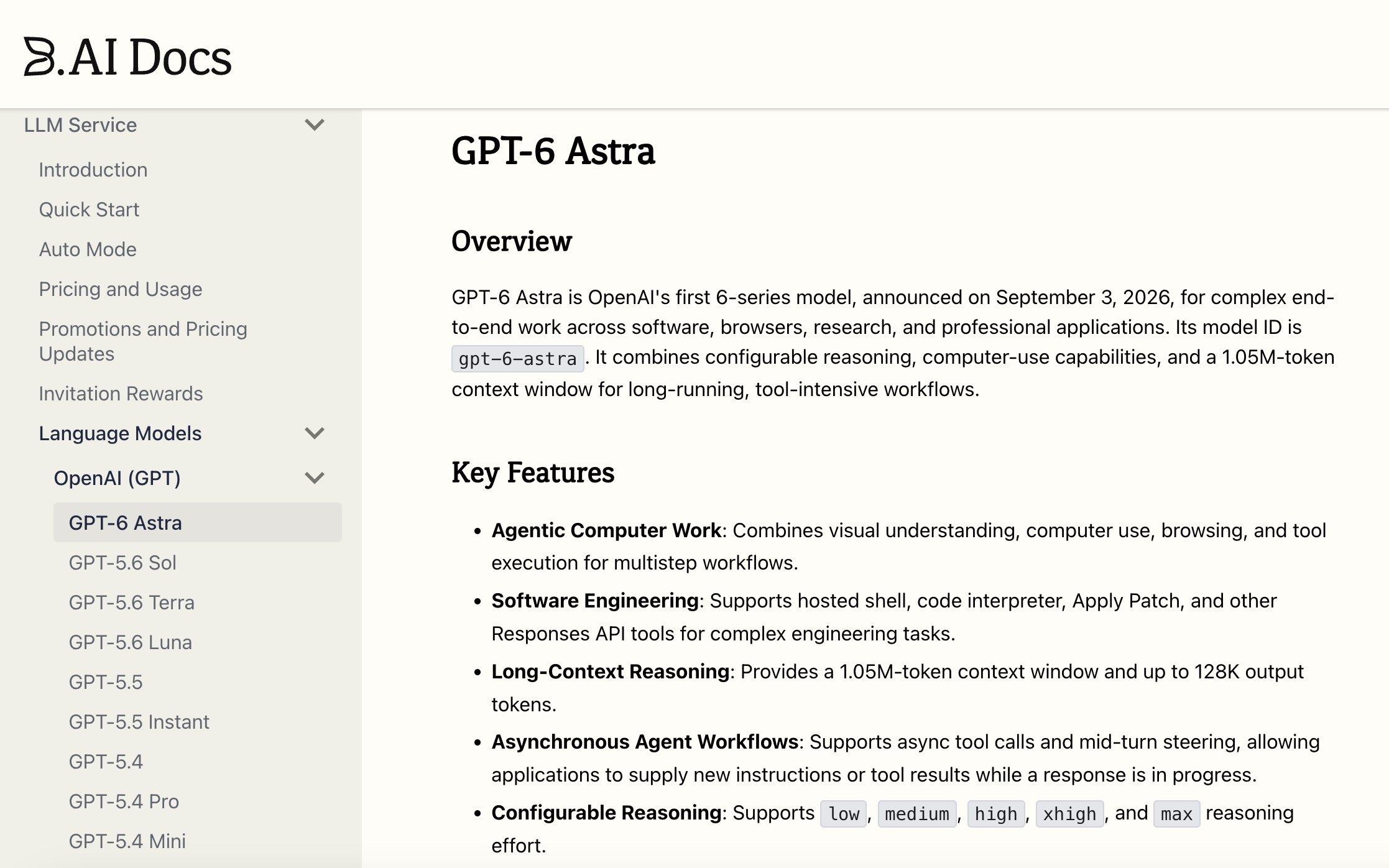Click the GPT-6 Astra page heading

[x=553, y=151]
